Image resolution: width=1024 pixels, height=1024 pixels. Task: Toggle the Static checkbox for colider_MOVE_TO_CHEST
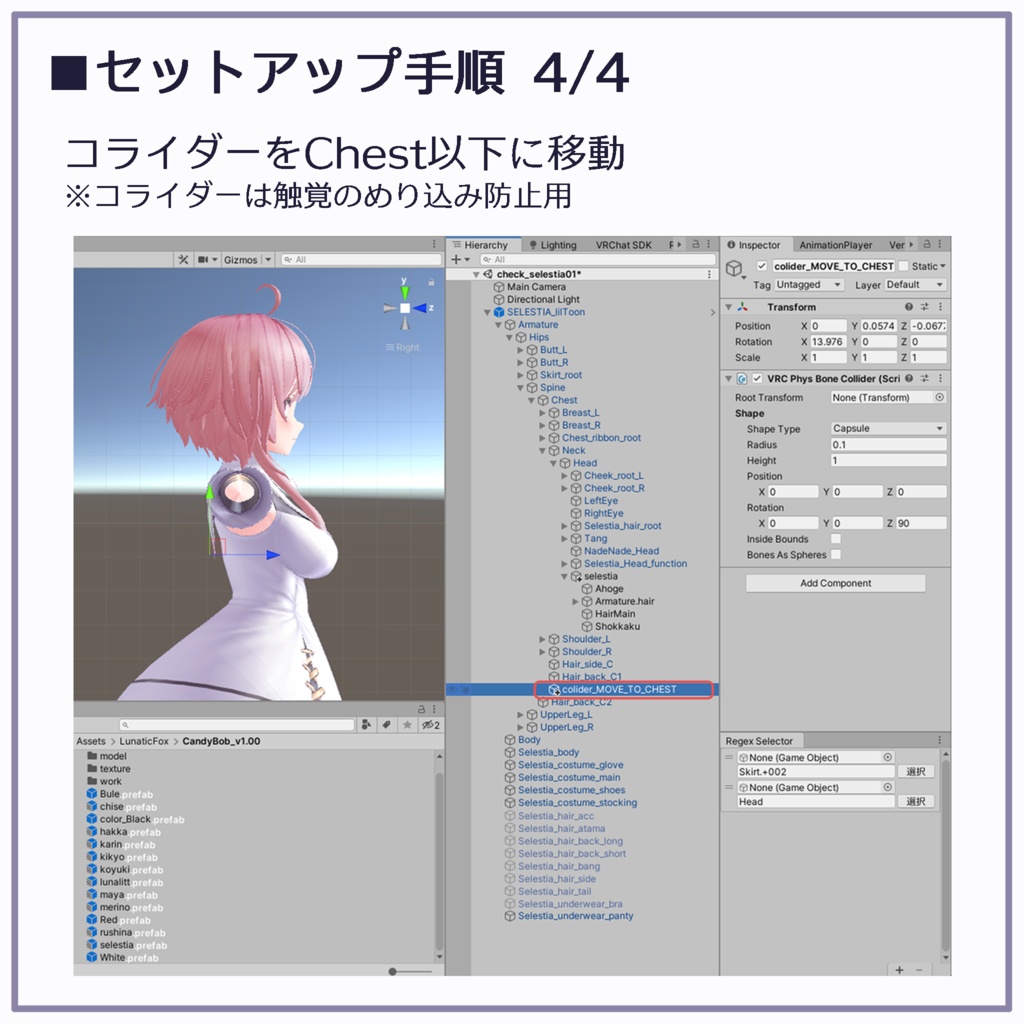pyautogui.click(x=905, y=265)
